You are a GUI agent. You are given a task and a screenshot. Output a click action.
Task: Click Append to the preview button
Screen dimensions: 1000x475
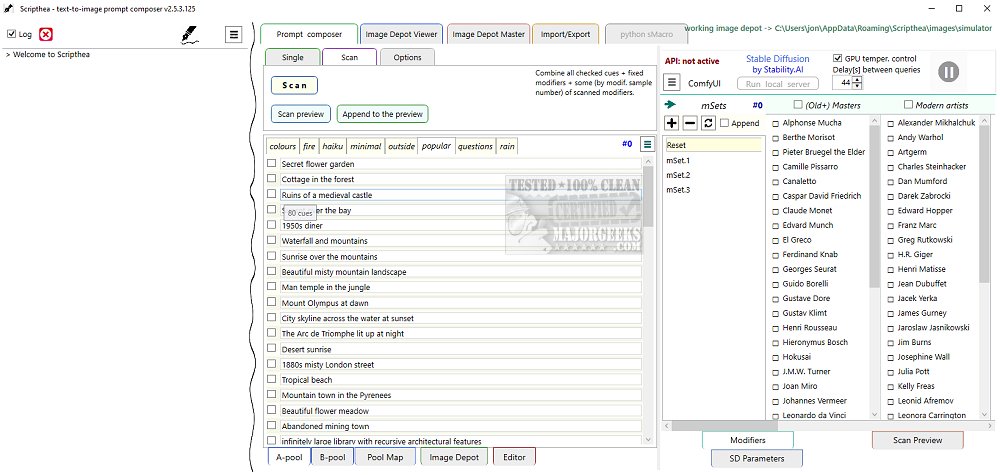pos(382,114)
